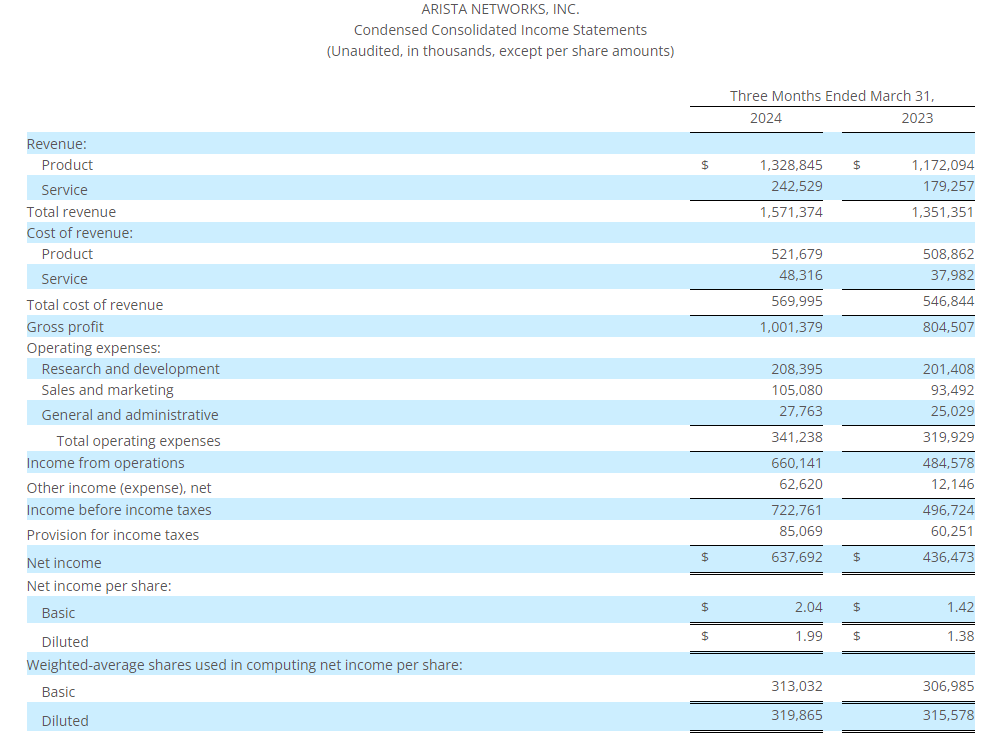Click tax provision value 60,251
This screenshot has height=741, width=998.
[952, 532]
